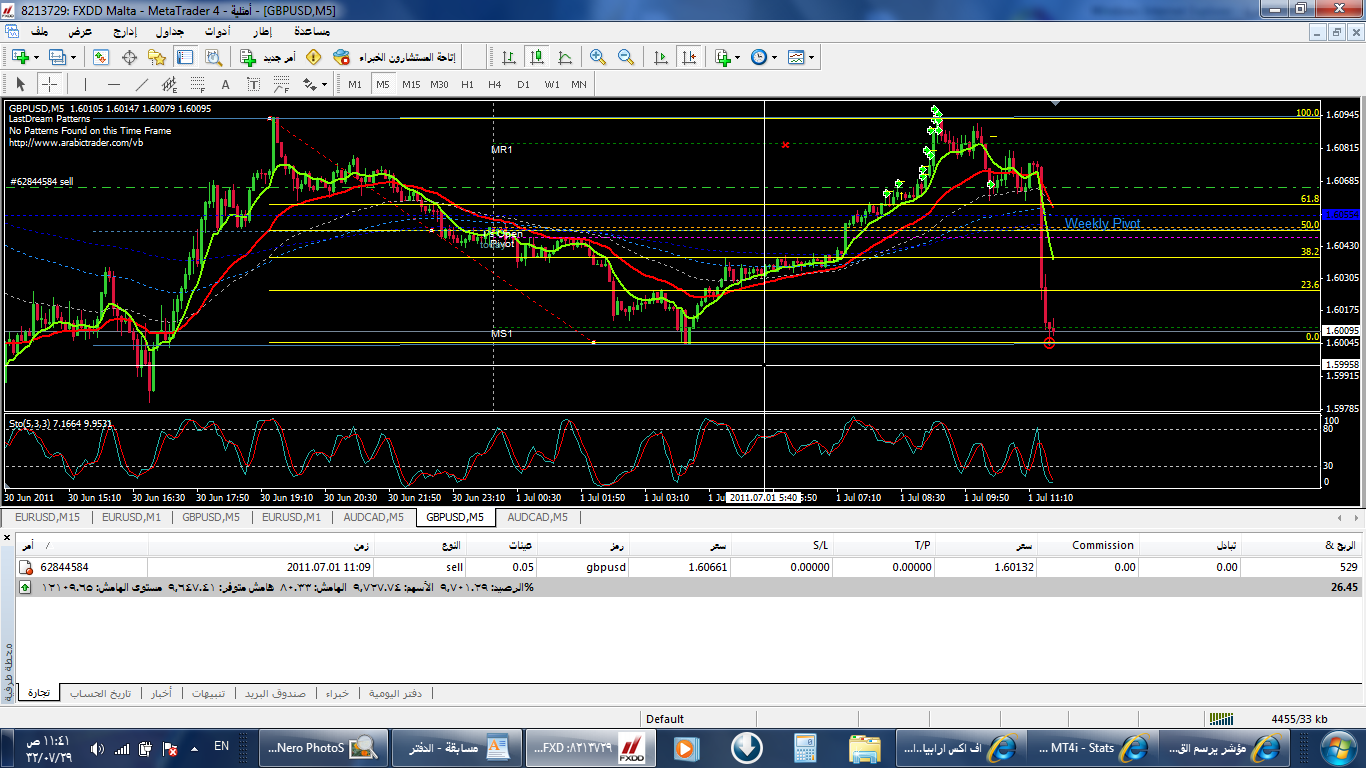Expand the profiles dropdown arrow
Viewport: 1366px width, 768px height.
coord(74,57)
